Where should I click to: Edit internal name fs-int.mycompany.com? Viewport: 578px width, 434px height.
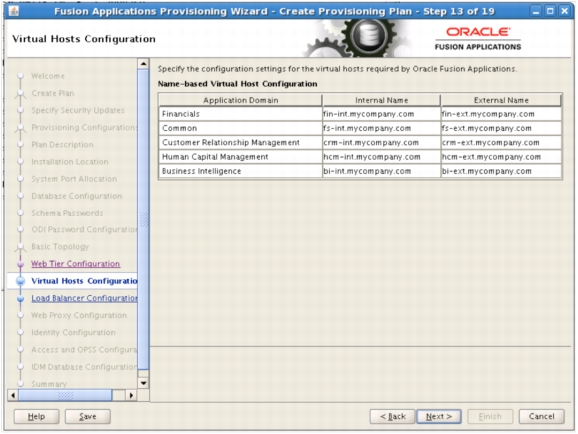coord(381,128)
